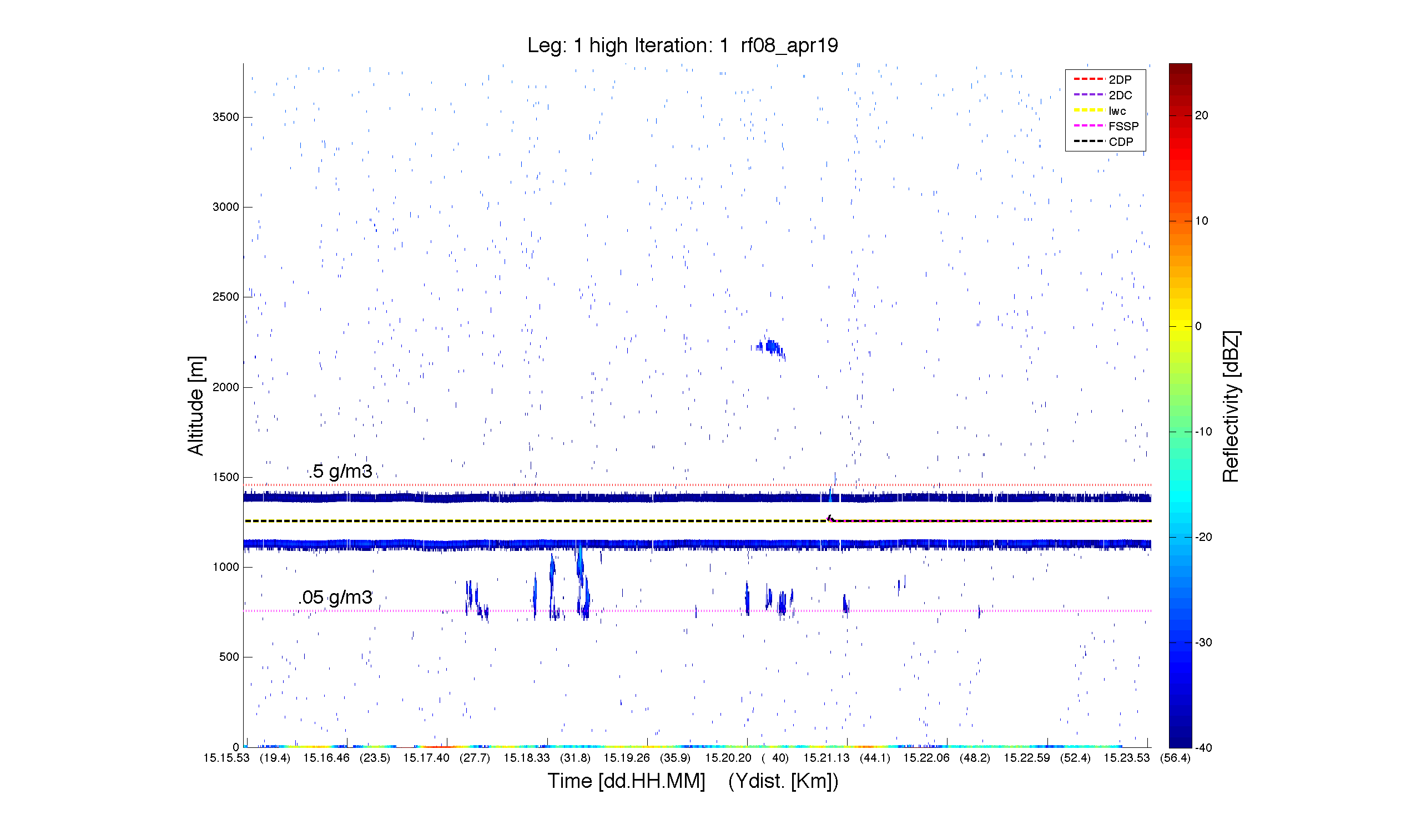Click the colorbar 20 tick label
1406x840 pixels.
[1201, 115]
